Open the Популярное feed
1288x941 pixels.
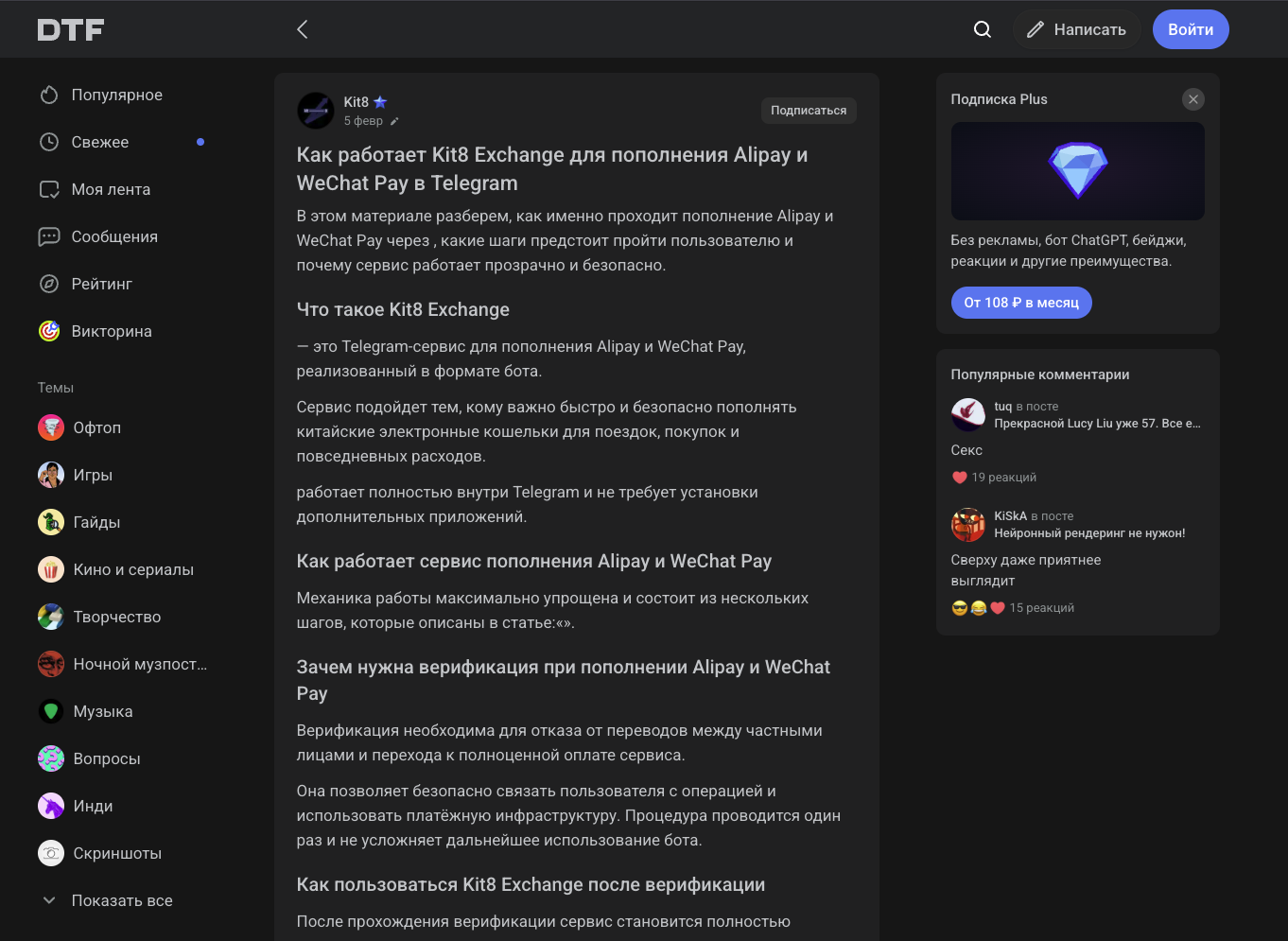[x=116, y=95]
